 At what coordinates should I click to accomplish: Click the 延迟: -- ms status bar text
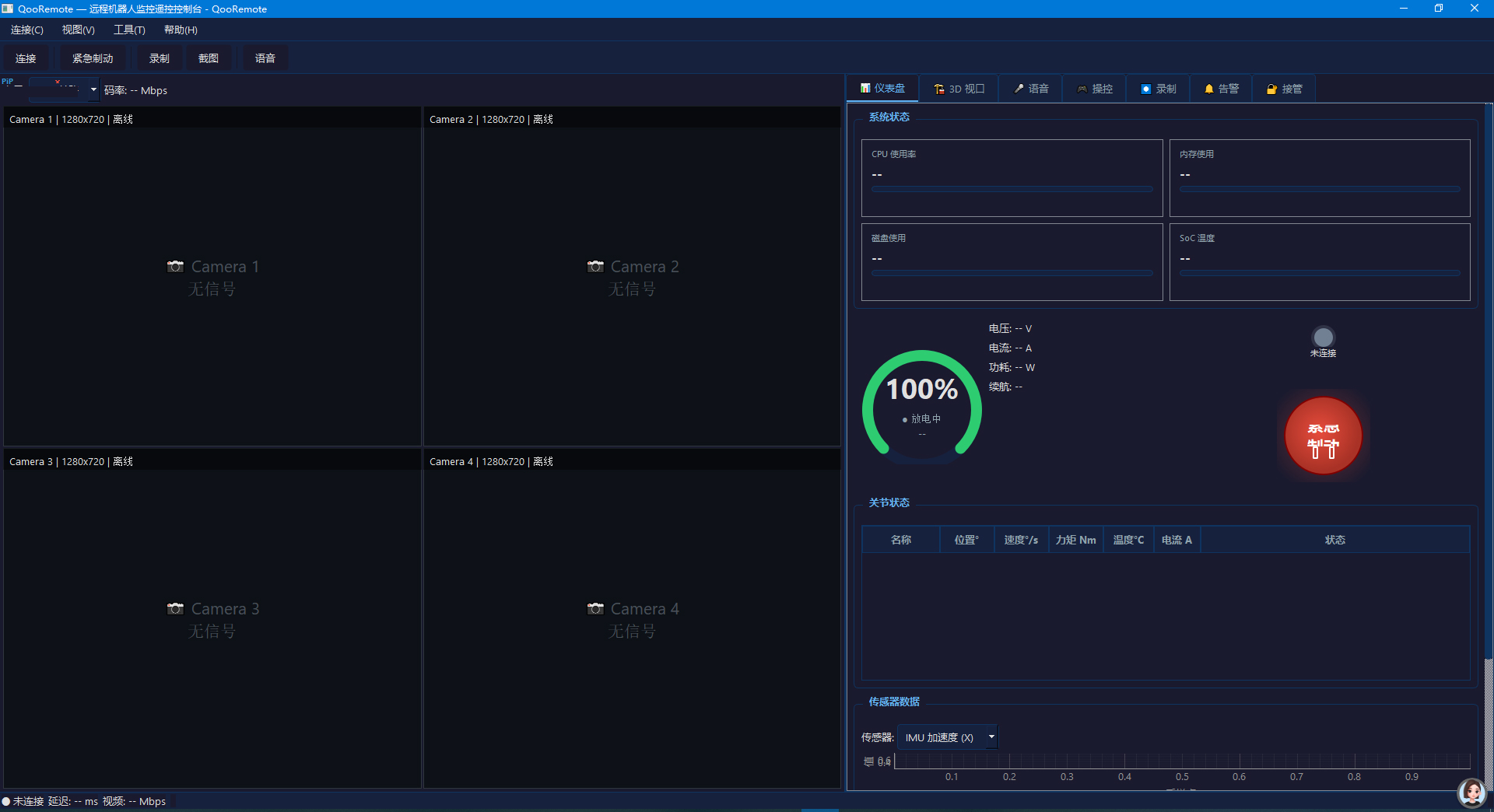click(73, 801)
